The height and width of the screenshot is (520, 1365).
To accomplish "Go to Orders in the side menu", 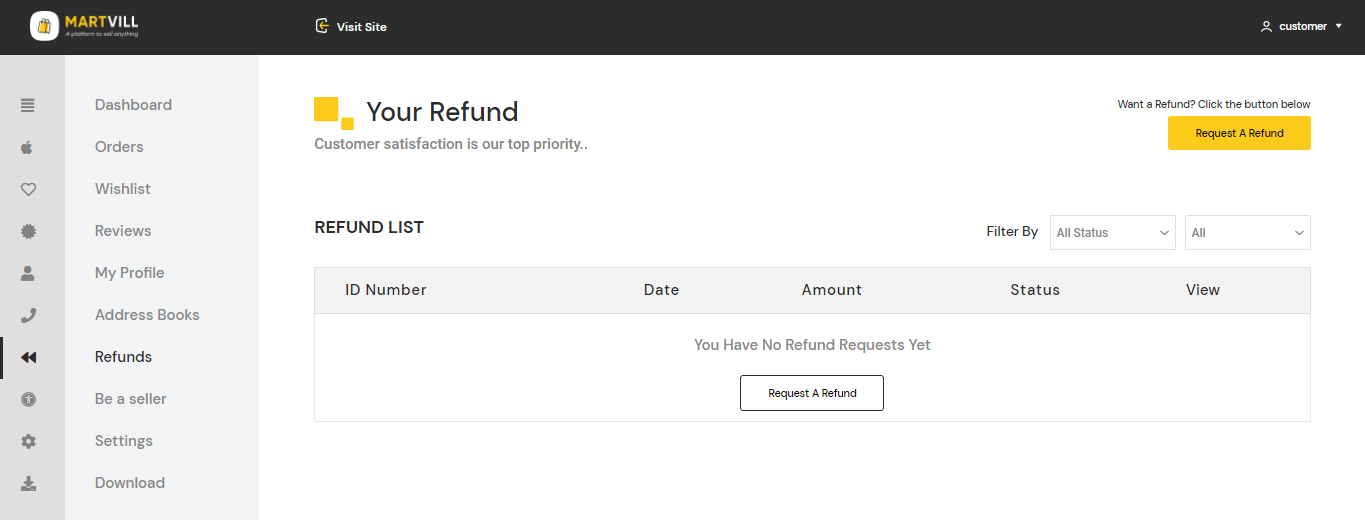I will pyautogui.click(x=119, y=147).
